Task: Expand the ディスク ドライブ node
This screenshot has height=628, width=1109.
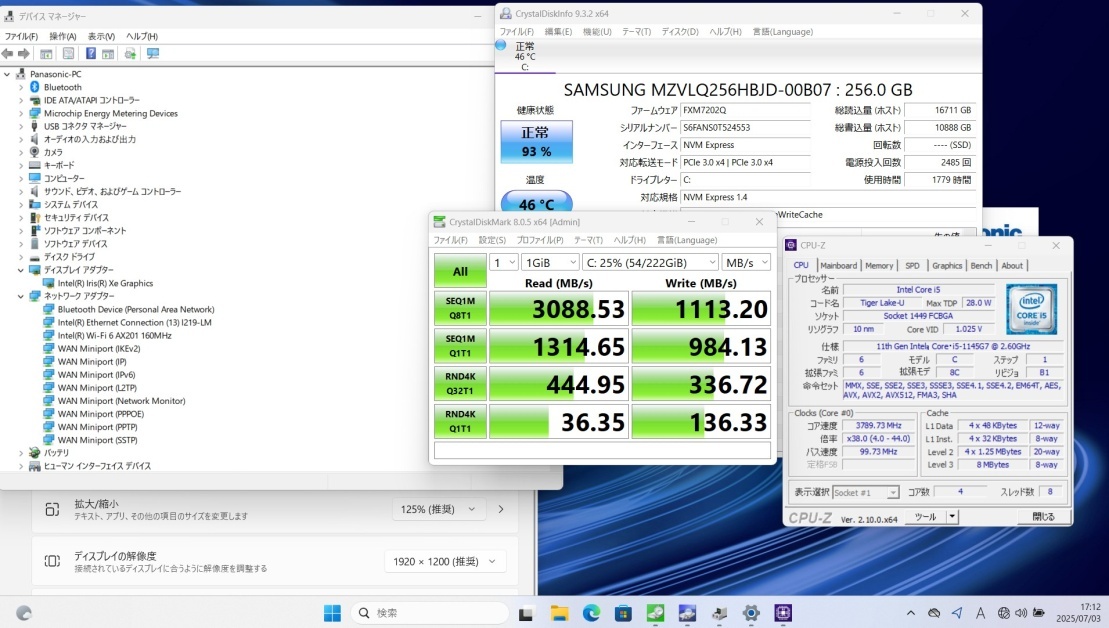Action: [x=21, y=257]
